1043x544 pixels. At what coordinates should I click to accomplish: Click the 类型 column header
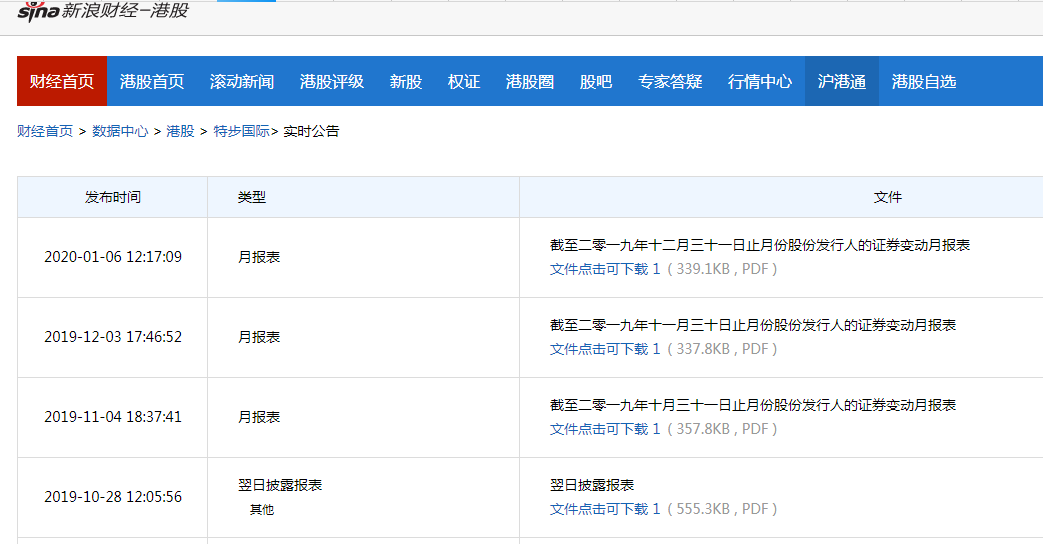coord(252,197)
